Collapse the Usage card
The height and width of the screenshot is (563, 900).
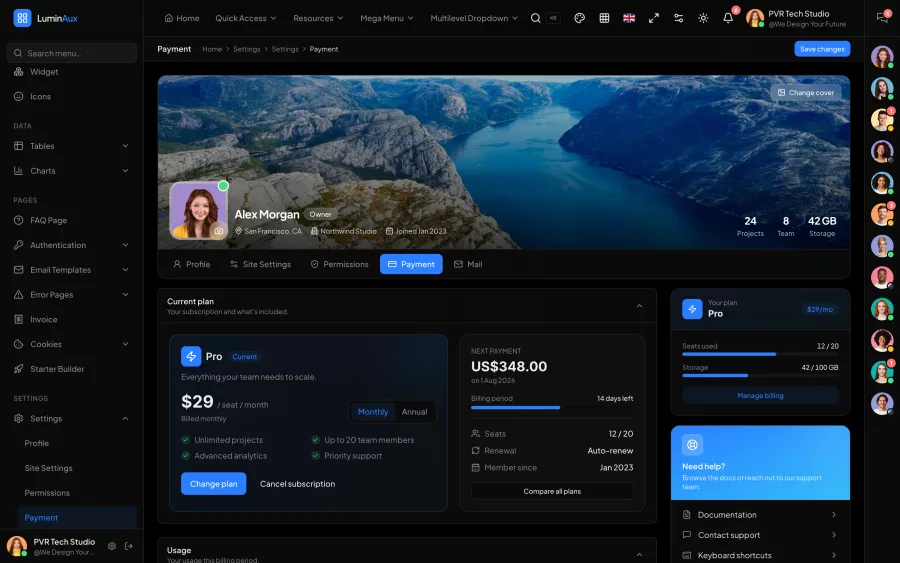click(639, 554)
